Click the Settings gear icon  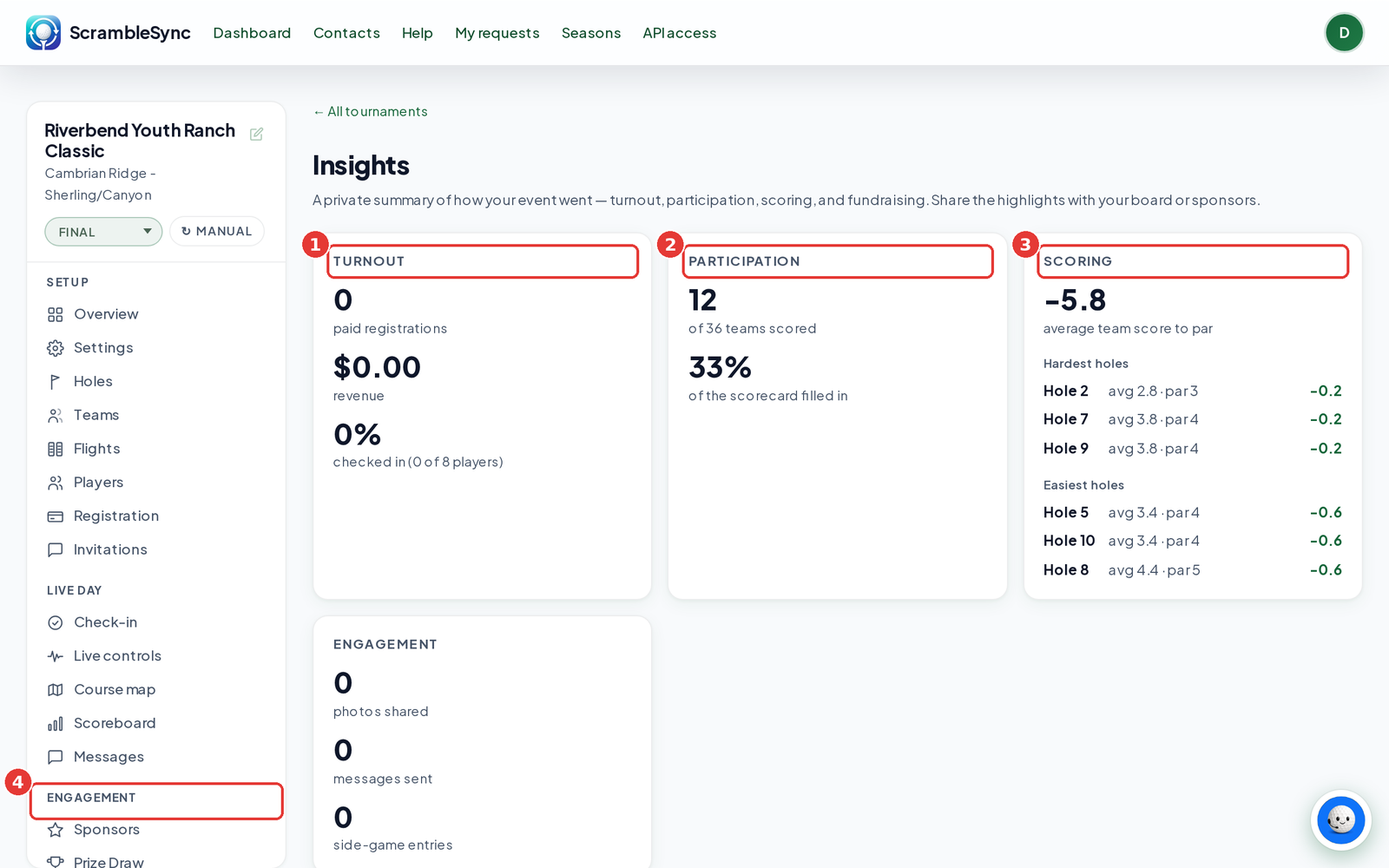point(56,348)
